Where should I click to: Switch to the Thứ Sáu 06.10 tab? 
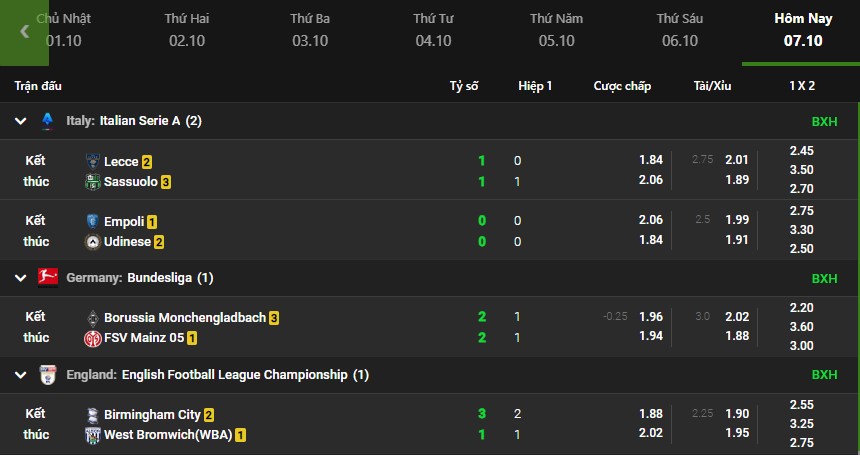click(x=680, y=30)
